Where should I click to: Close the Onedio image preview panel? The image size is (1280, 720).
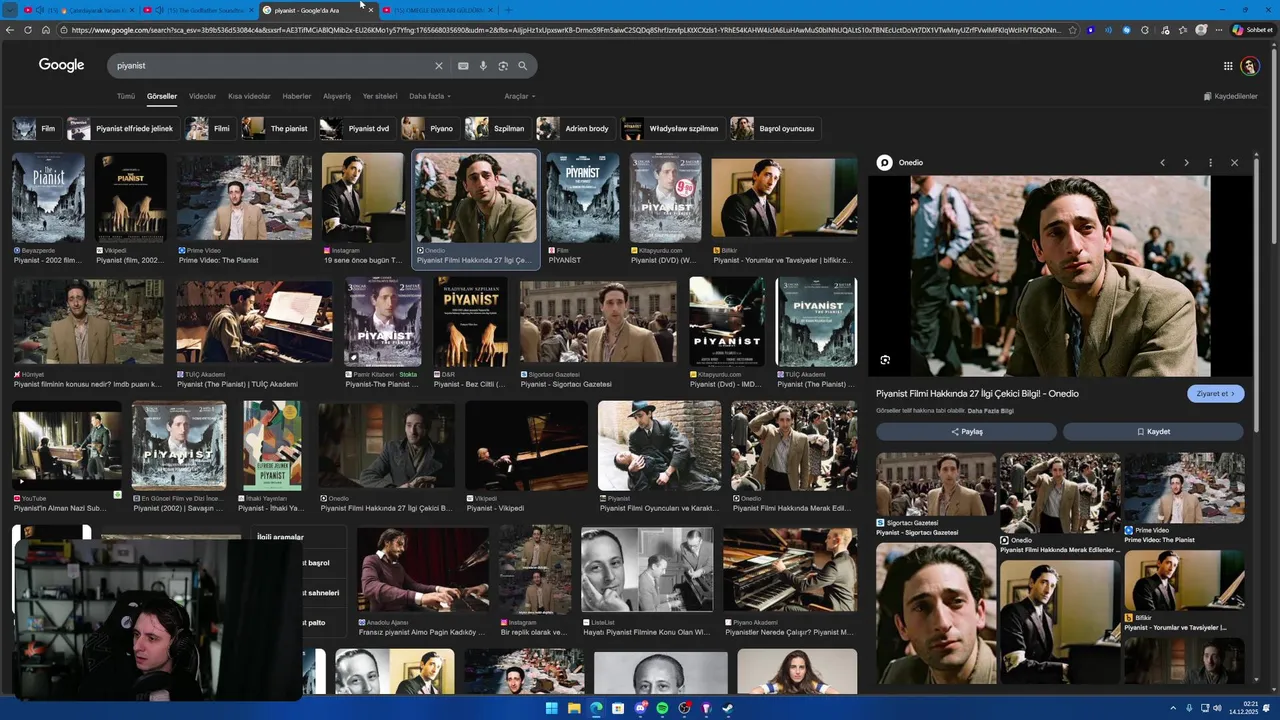1234,163
